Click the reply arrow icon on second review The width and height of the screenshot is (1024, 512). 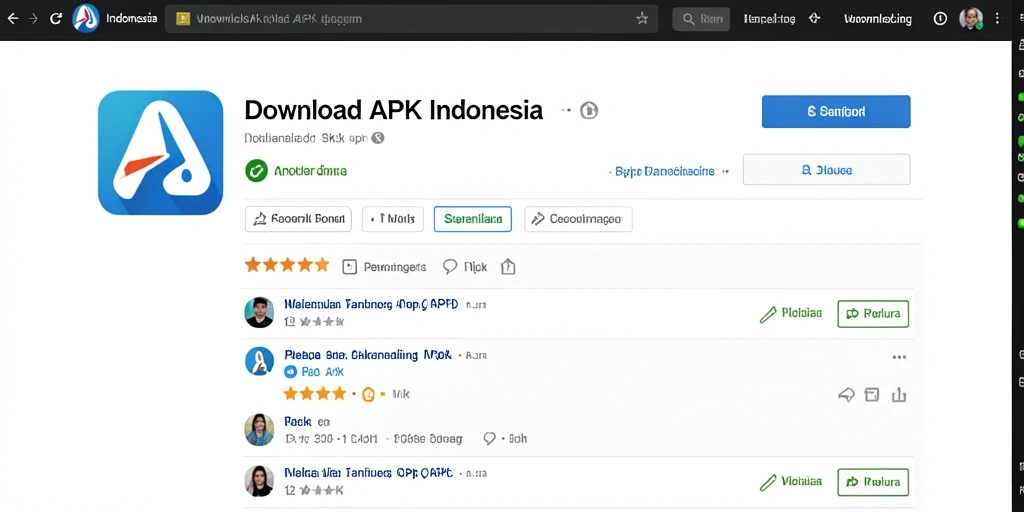(x=846, y=394)
